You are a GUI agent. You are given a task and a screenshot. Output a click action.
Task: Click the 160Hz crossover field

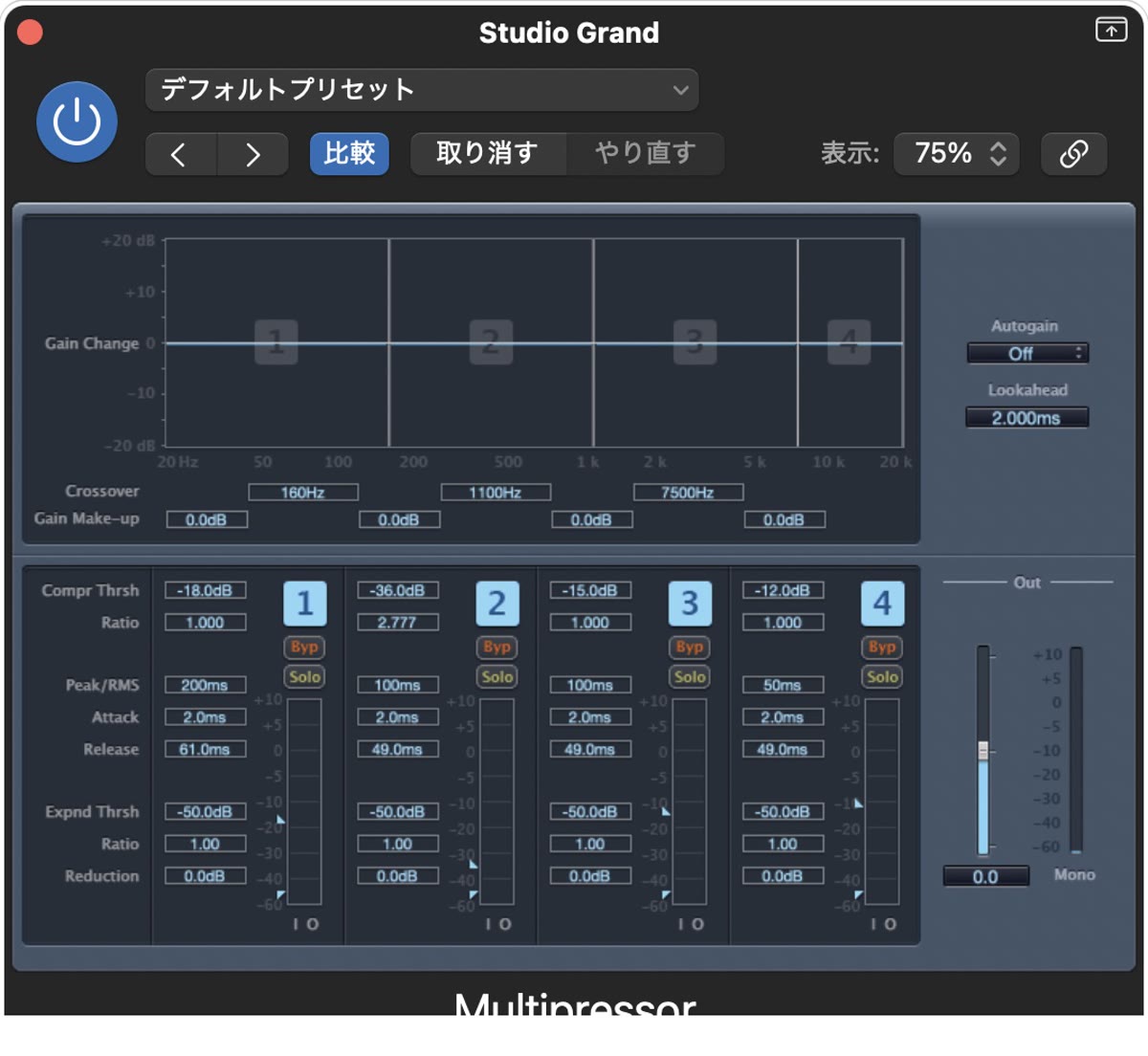tap(303, 493)
